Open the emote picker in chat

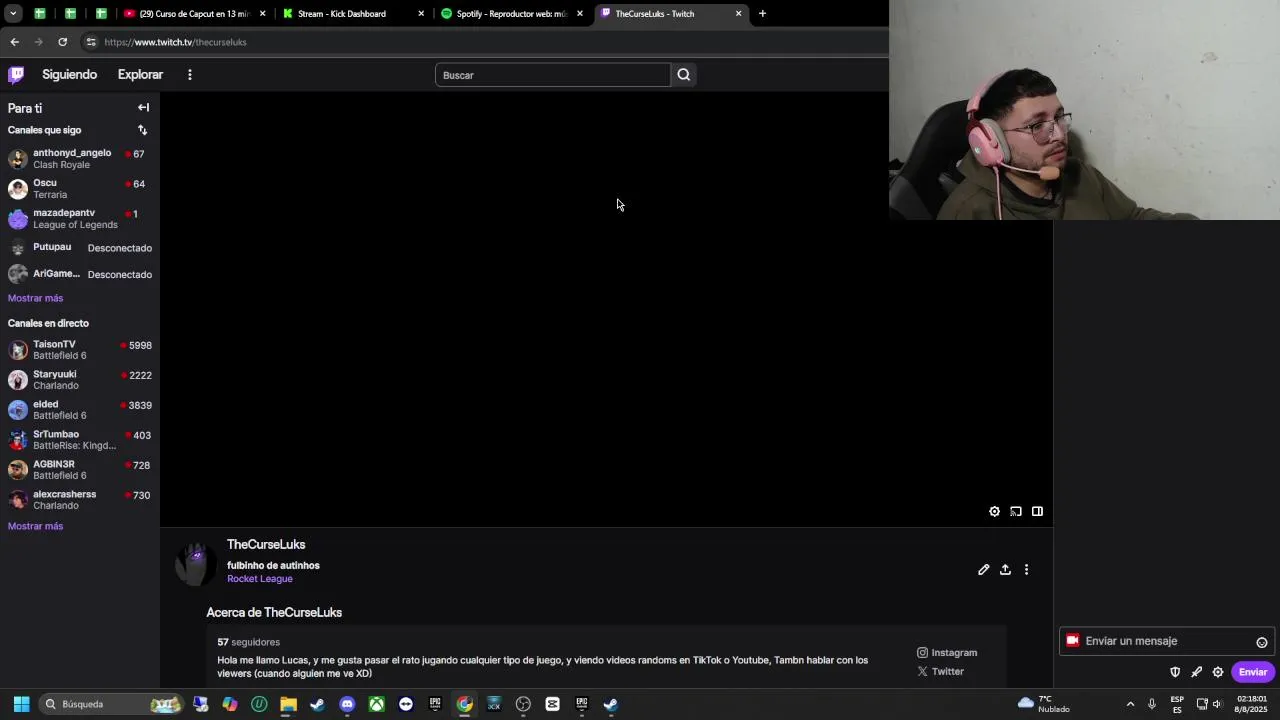1261,642
